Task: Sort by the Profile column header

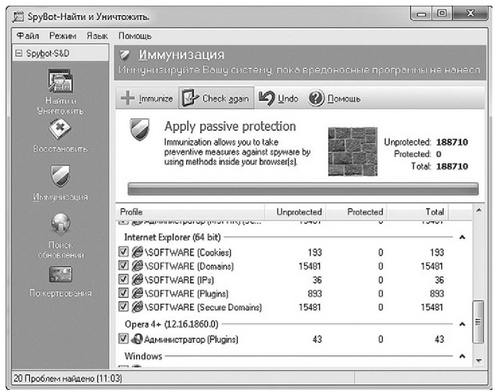Action: click(x=191, y=212)
